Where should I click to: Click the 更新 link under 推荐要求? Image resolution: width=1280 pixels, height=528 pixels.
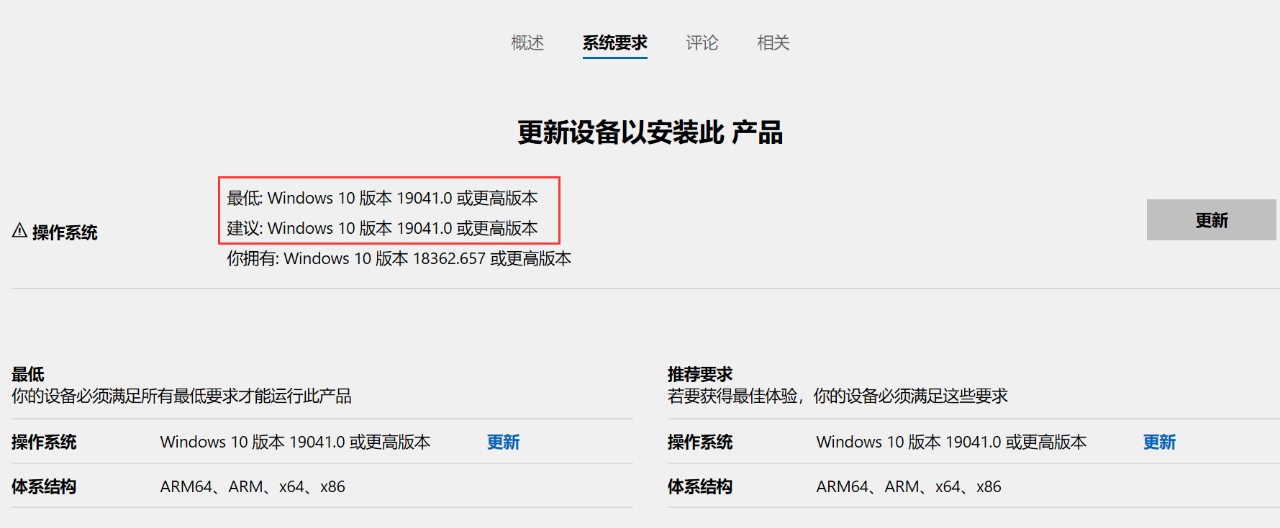(x=1159, y=442)
